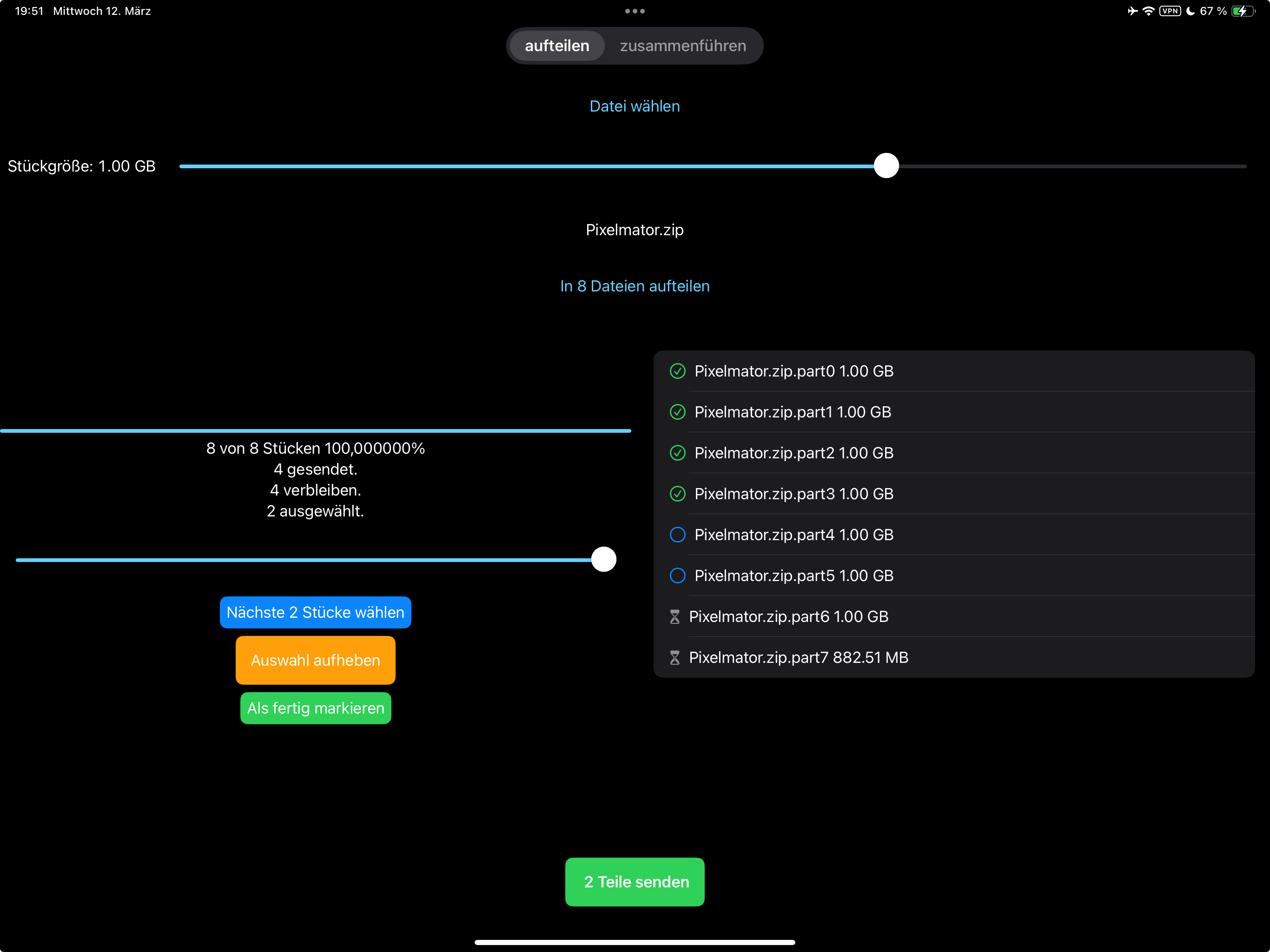The height and width of the screenshot is (952, 1270).
Task: Toggle selection circle for Pixelmator.zip.part5
Action: tap(677, 575)
